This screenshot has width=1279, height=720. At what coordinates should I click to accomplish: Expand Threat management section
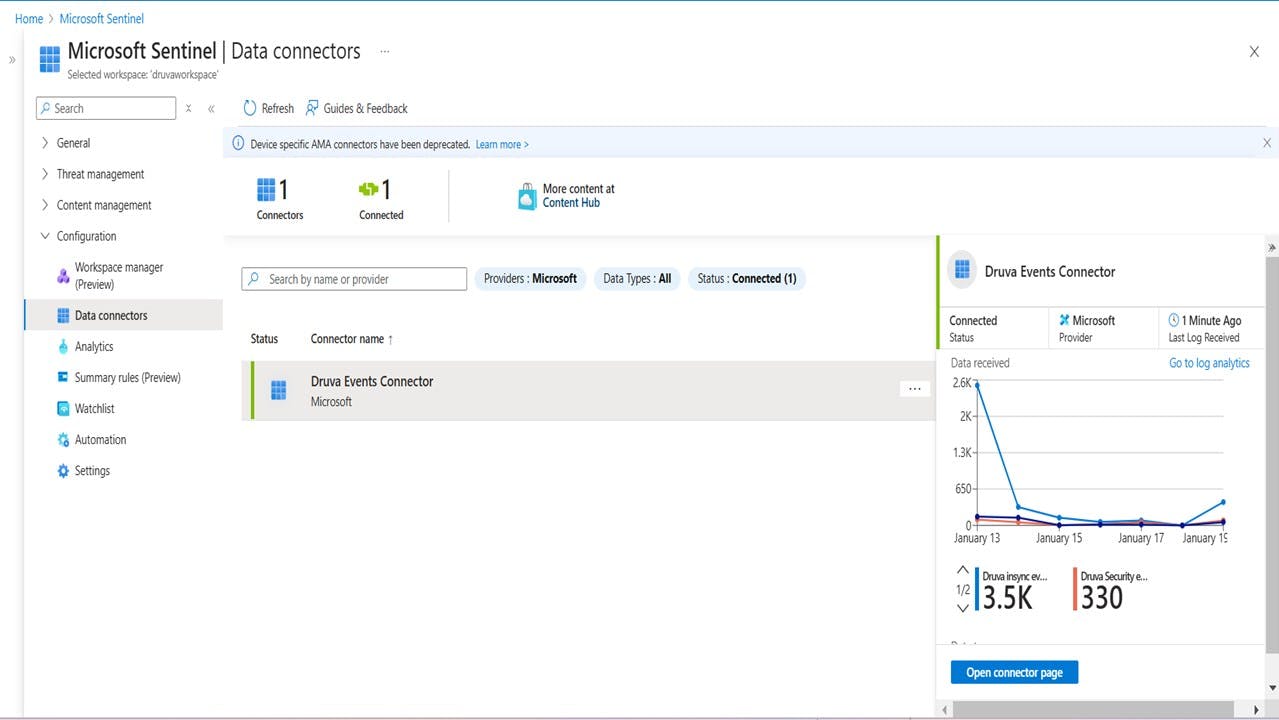click(x=100, y=174)
